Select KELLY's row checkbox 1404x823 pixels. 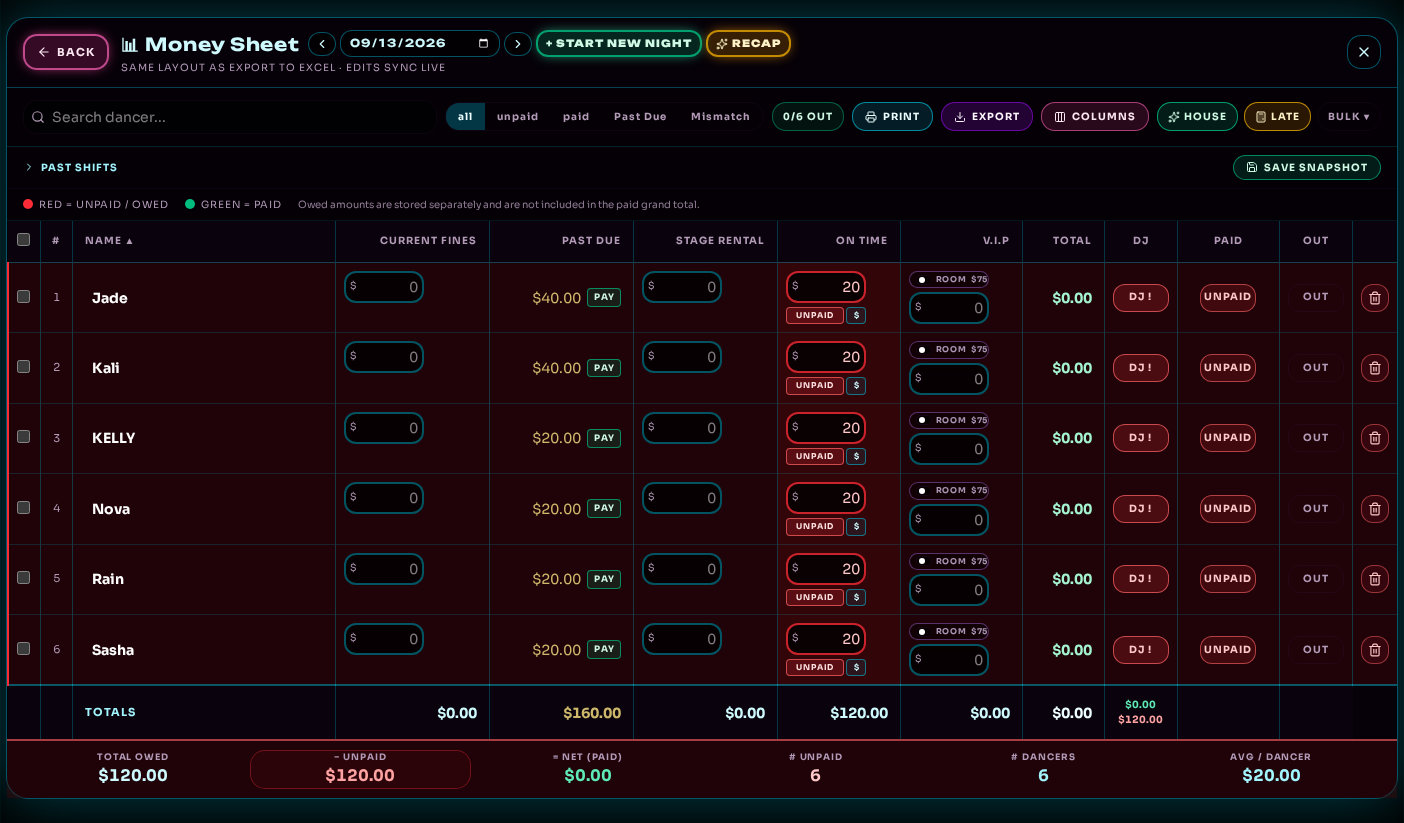tap(24, 437)
